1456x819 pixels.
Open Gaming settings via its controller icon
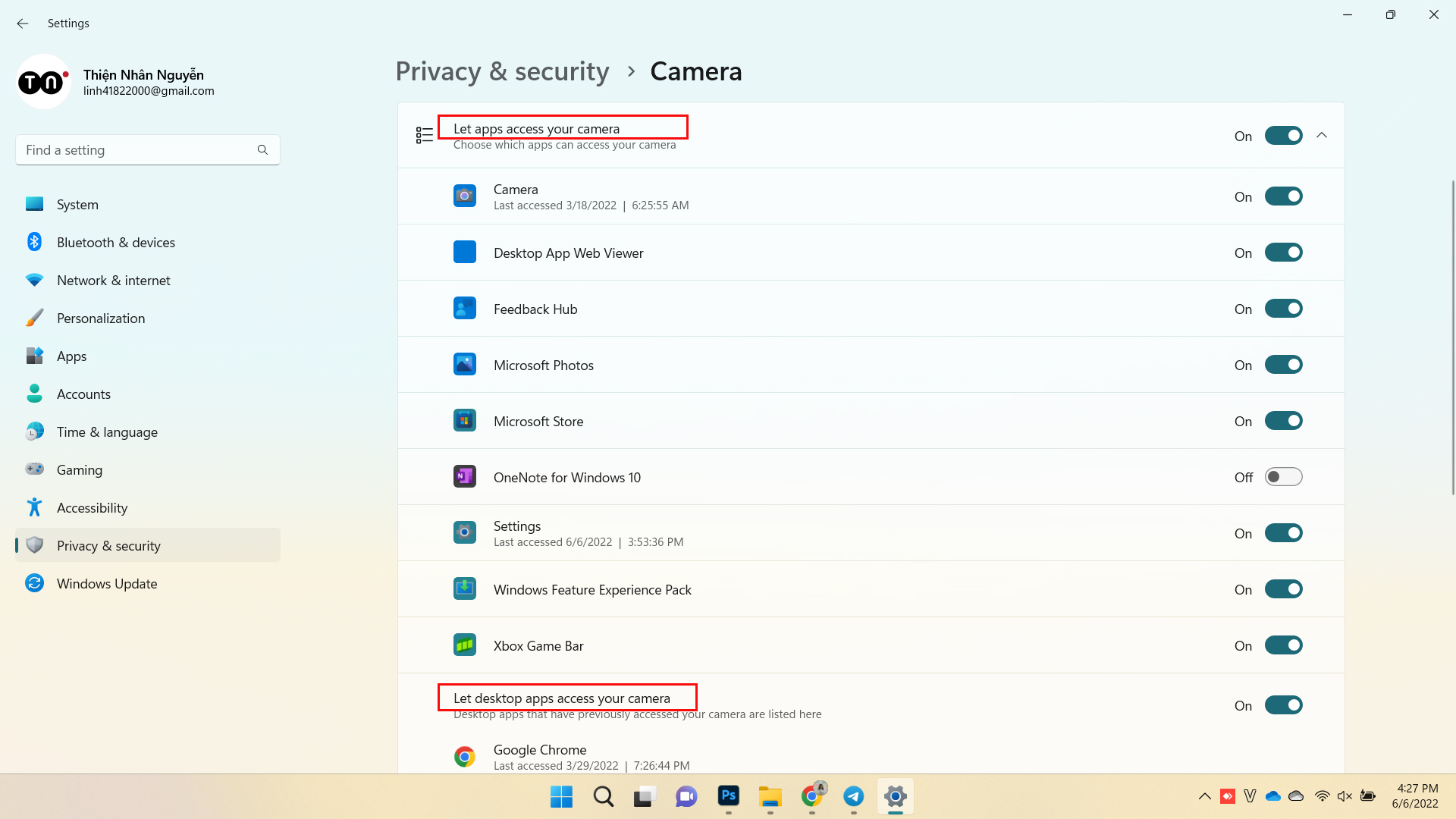point(35,469)
